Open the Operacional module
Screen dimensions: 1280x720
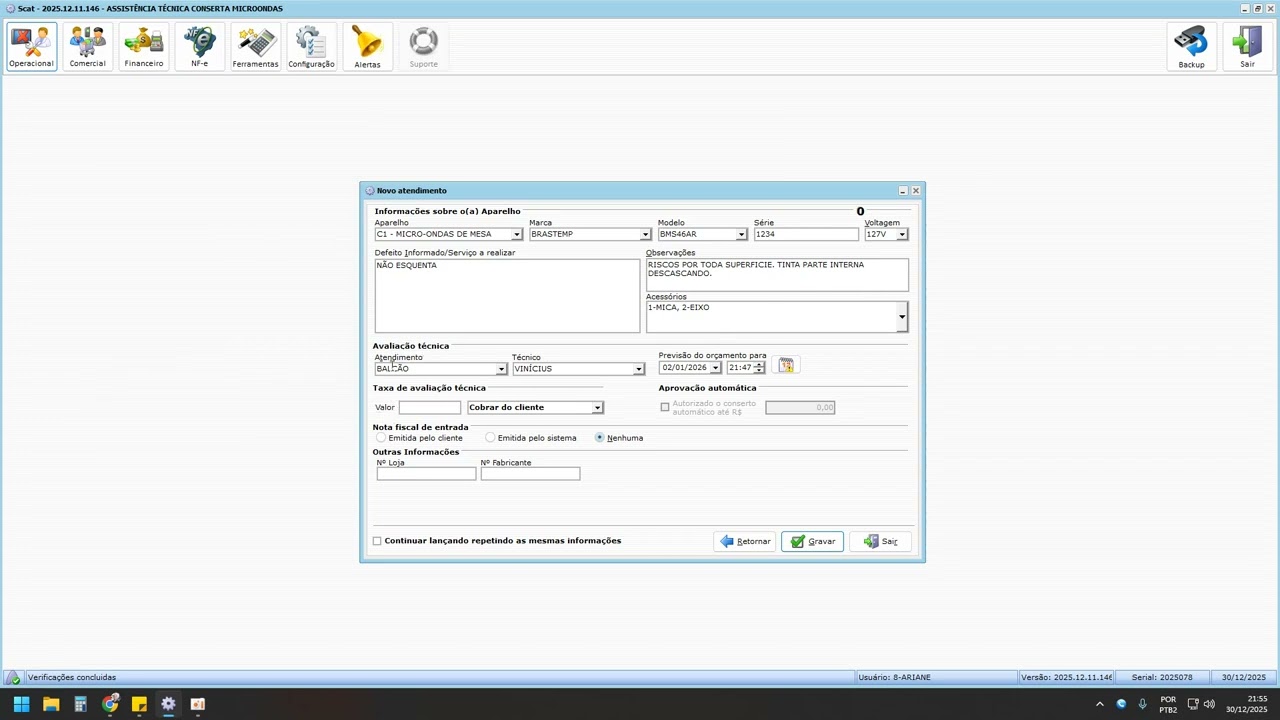[32, 46]
